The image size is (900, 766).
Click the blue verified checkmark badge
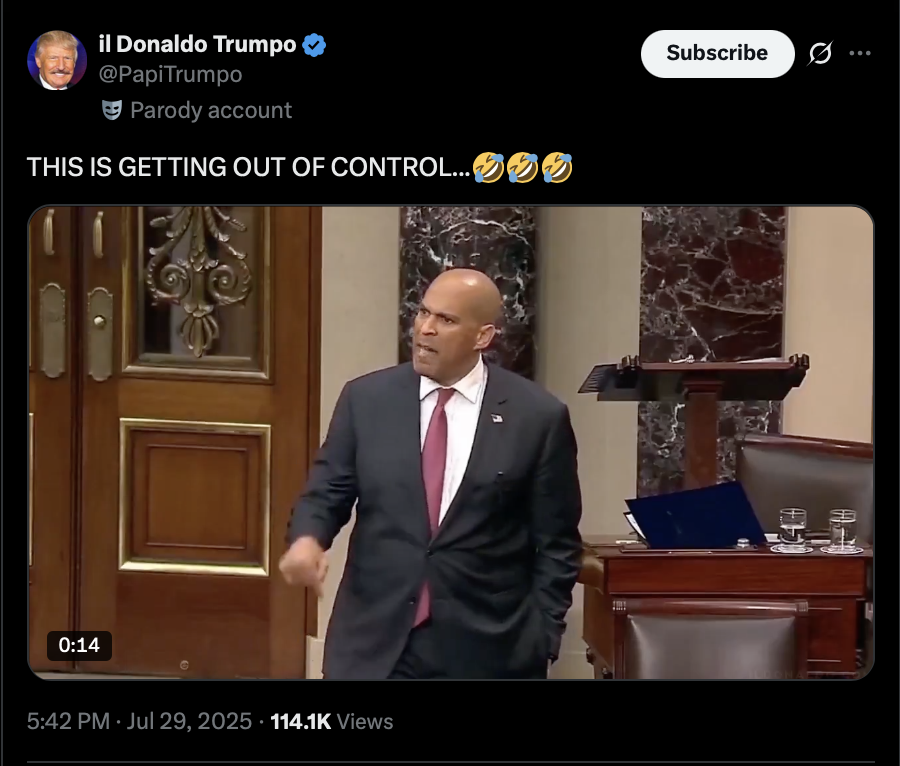point(314,45)
